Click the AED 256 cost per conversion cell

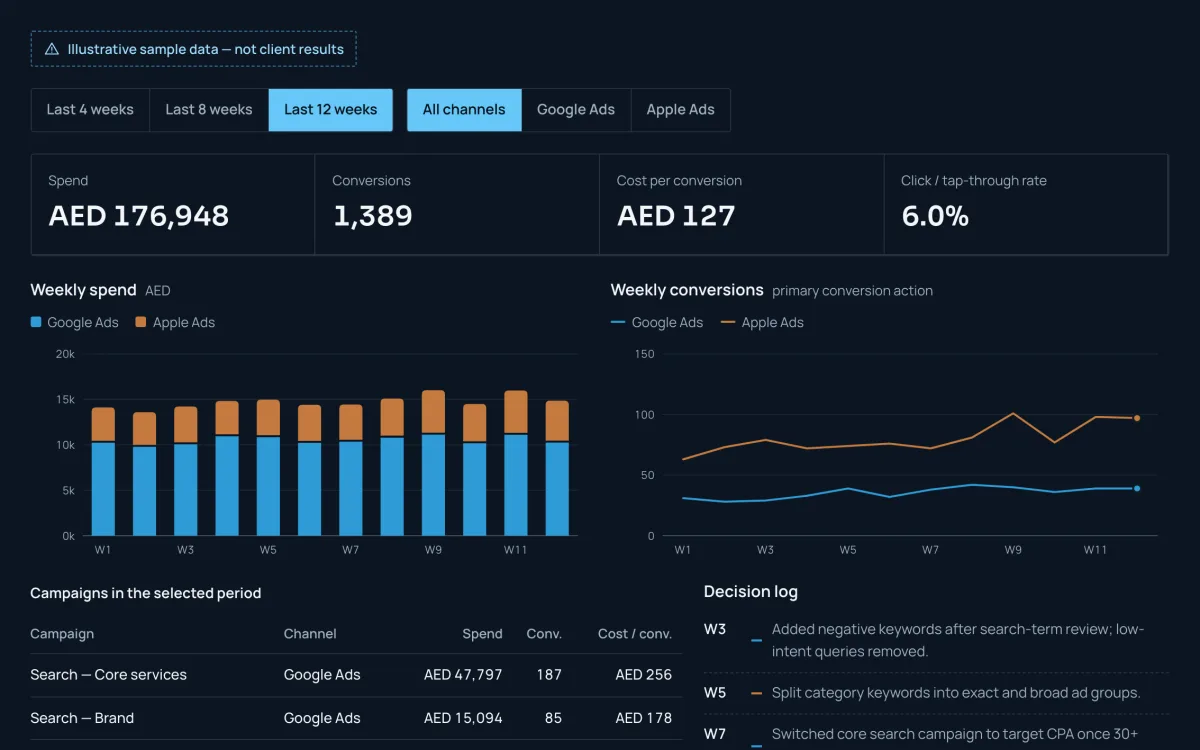(x=643, y=675)
